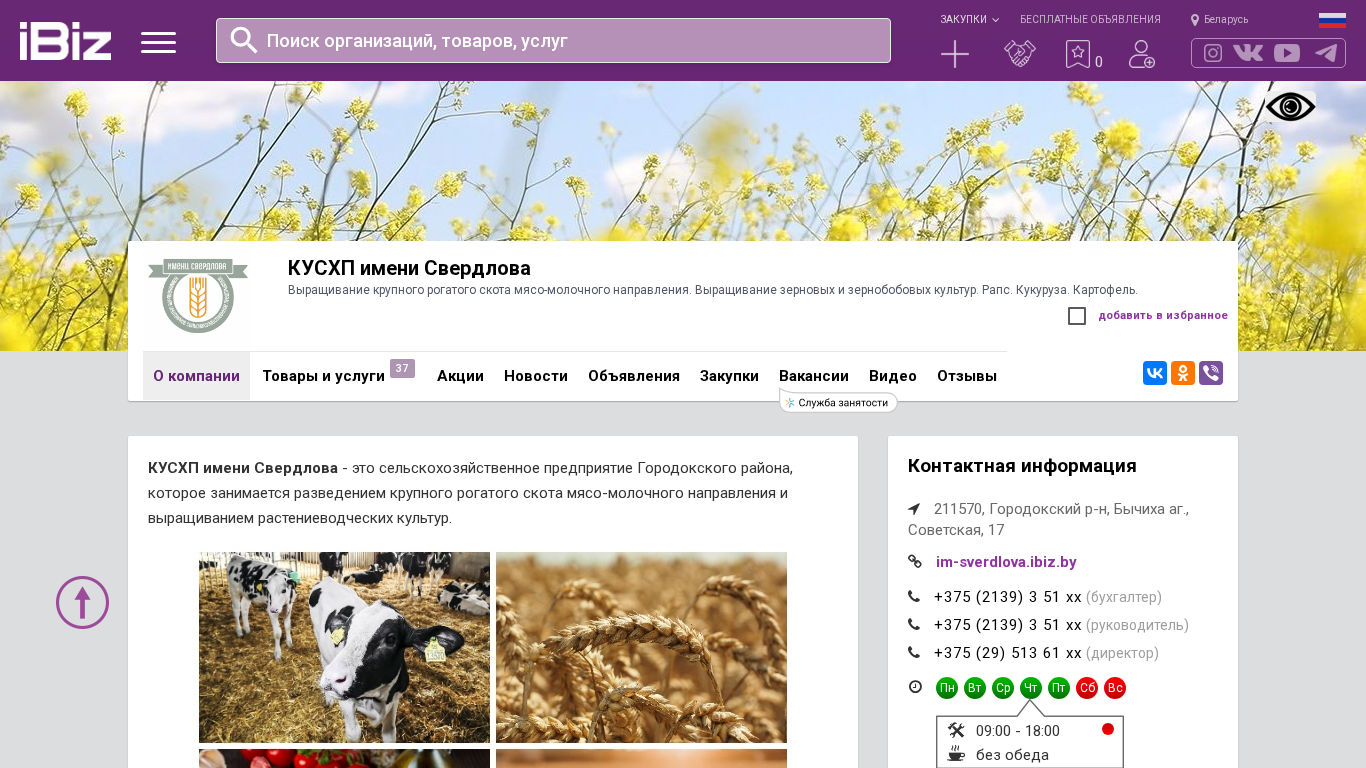Click the link chain icon by website
The width and height of the screenshot is (1366, 768).
[914, 561]
